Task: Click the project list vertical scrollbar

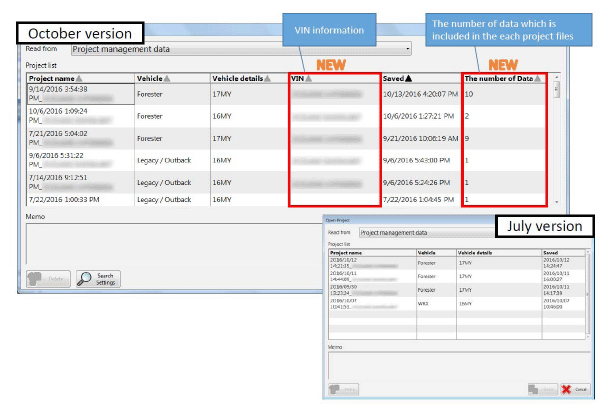Action: click(556, 140)
